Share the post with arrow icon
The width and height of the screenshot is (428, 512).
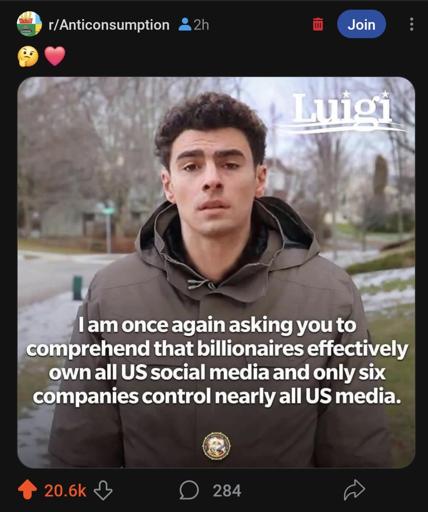pos(354,489)
